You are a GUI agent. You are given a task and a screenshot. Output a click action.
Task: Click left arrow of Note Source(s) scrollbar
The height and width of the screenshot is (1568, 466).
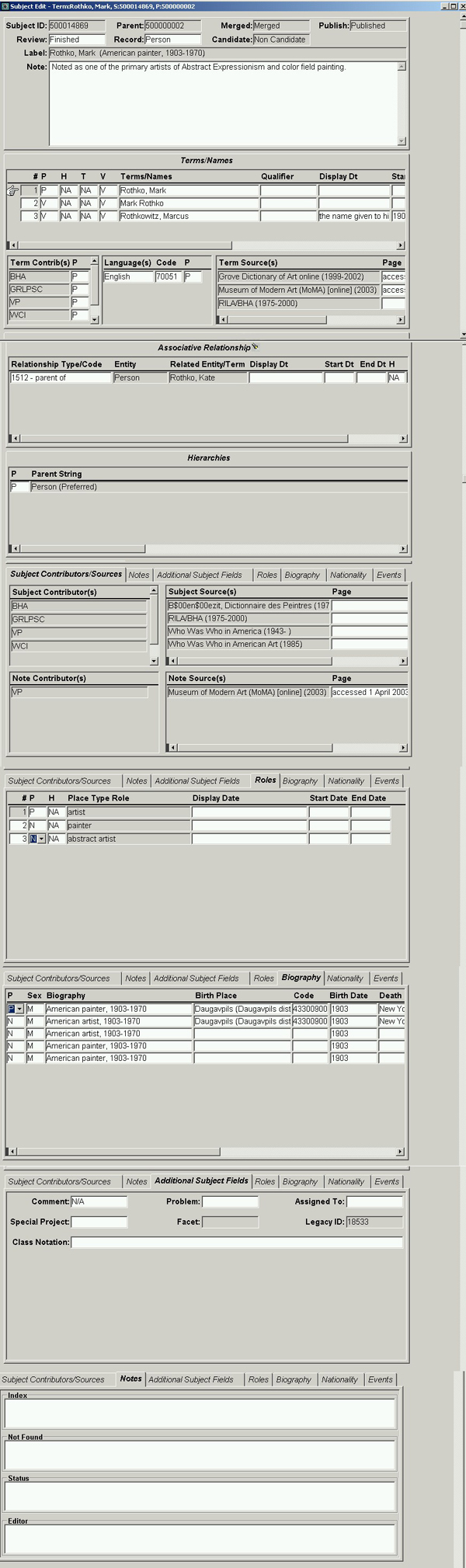(172, 748)
